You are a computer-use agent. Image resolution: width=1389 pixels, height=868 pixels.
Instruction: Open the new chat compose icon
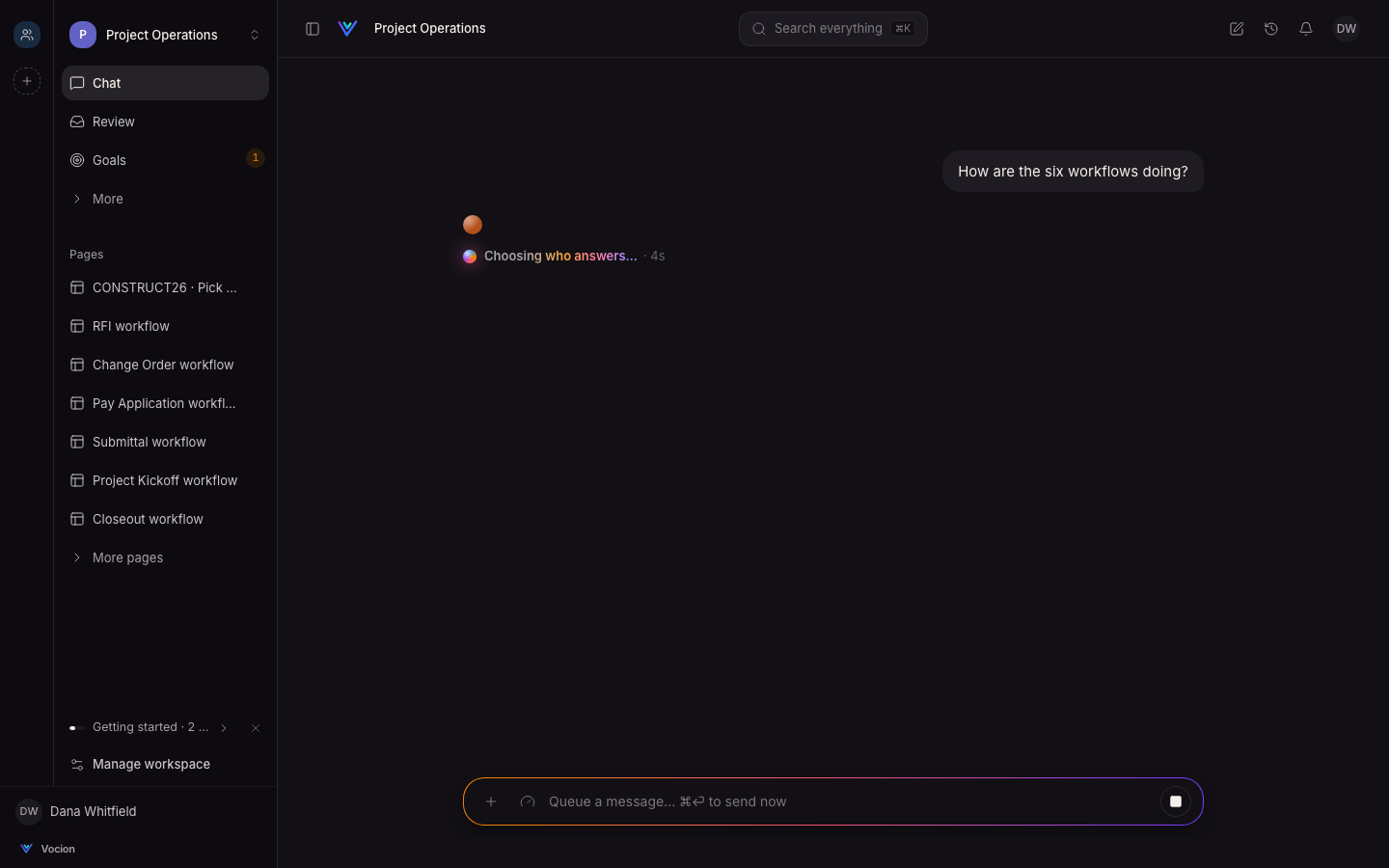(1237, 29)
